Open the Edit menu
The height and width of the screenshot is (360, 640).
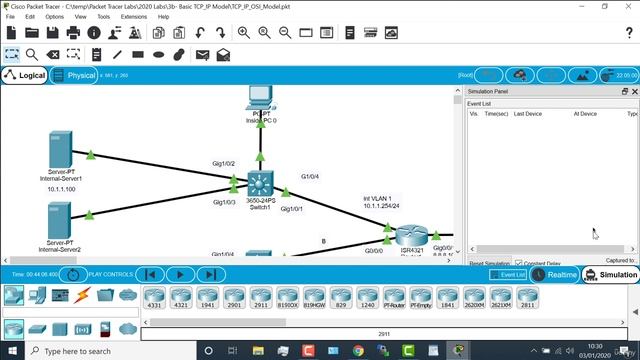pyautogui.click(x=30, y=17)
